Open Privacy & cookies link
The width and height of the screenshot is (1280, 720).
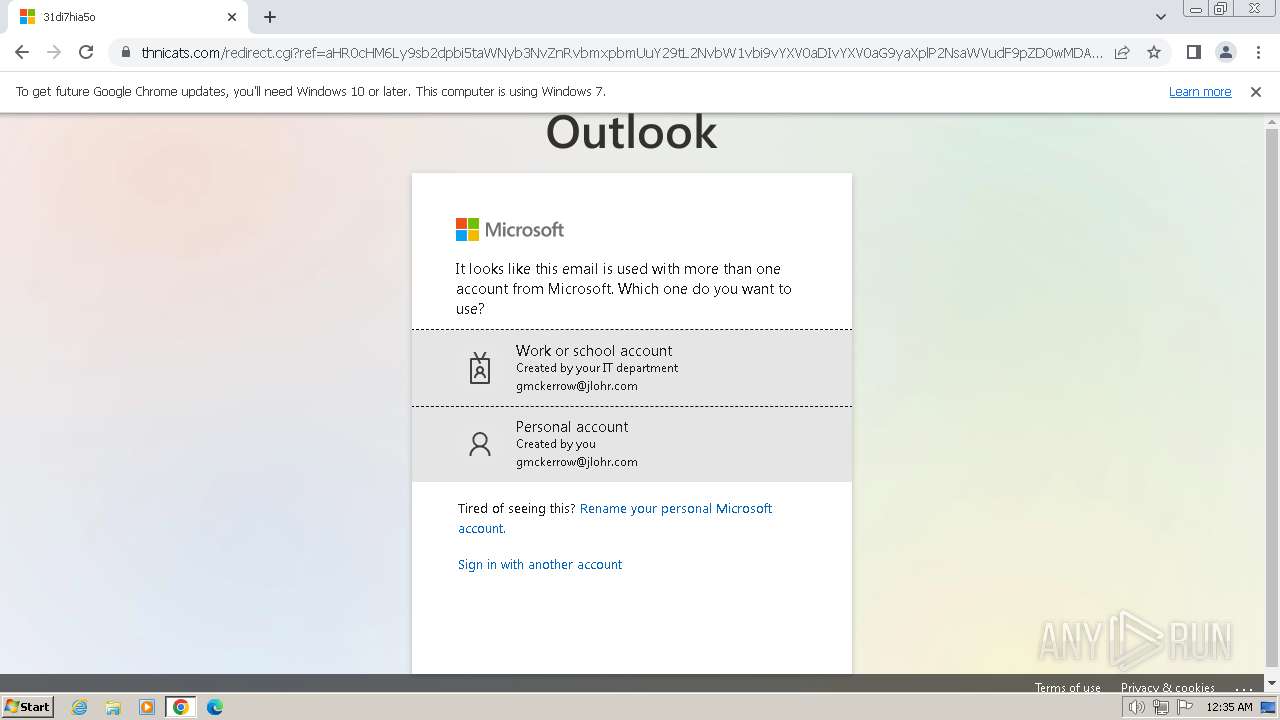pos(1168,688)
